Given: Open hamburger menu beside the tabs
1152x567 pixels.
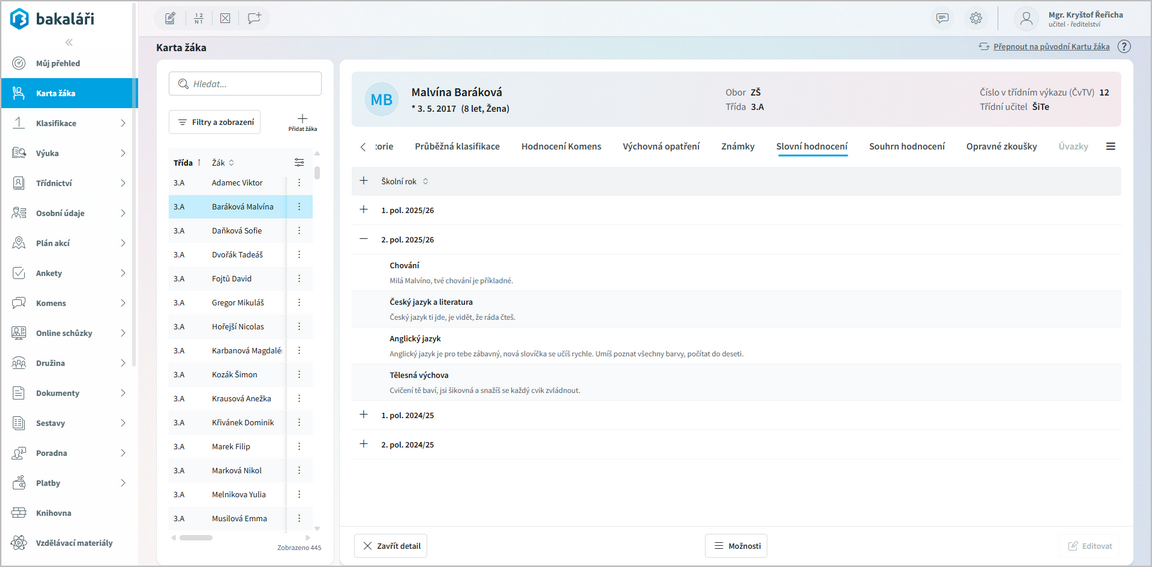Looking at the screenshot, I should click(1110, 147).
